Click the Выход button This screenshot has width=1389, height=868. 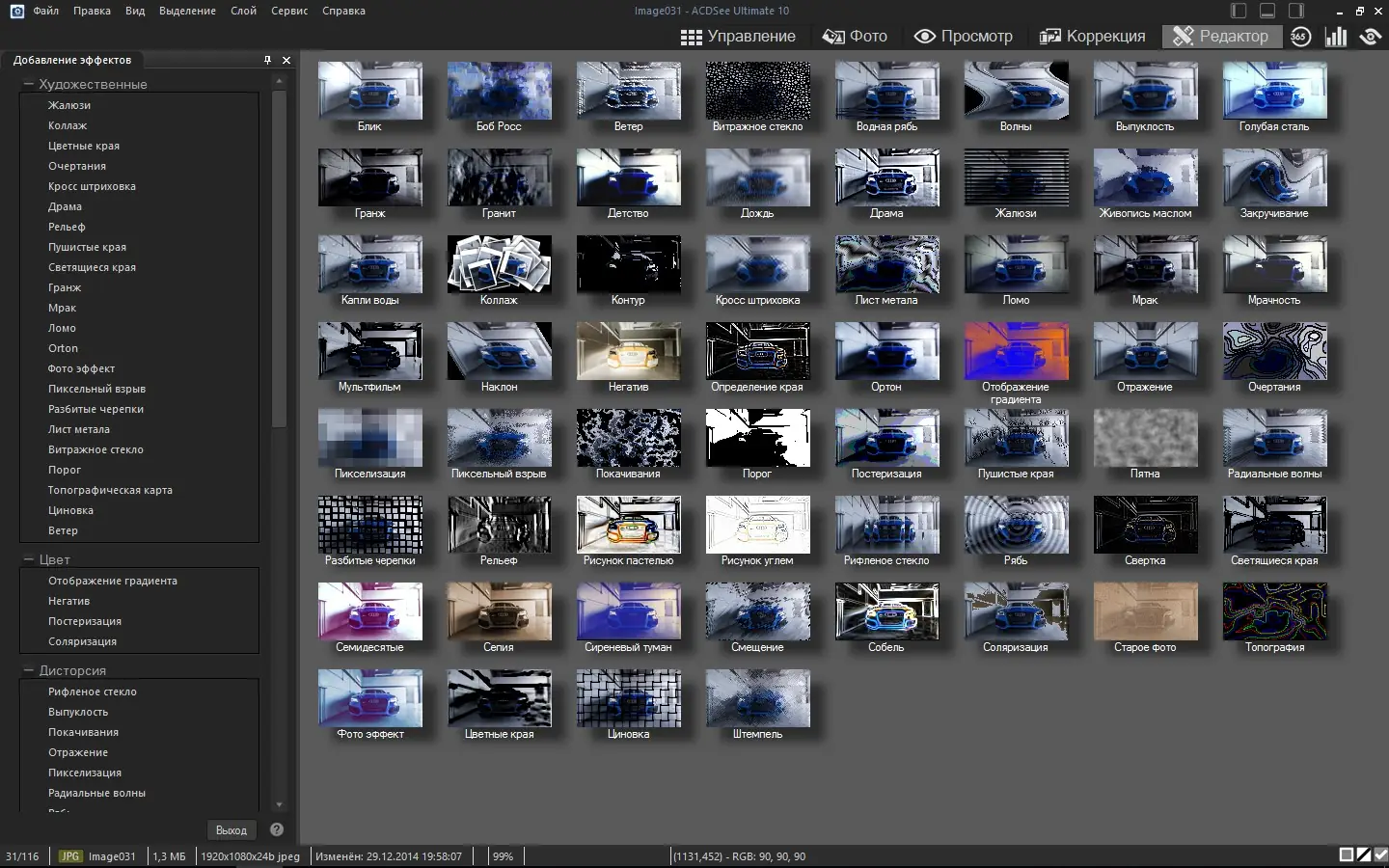pos(231,830)
